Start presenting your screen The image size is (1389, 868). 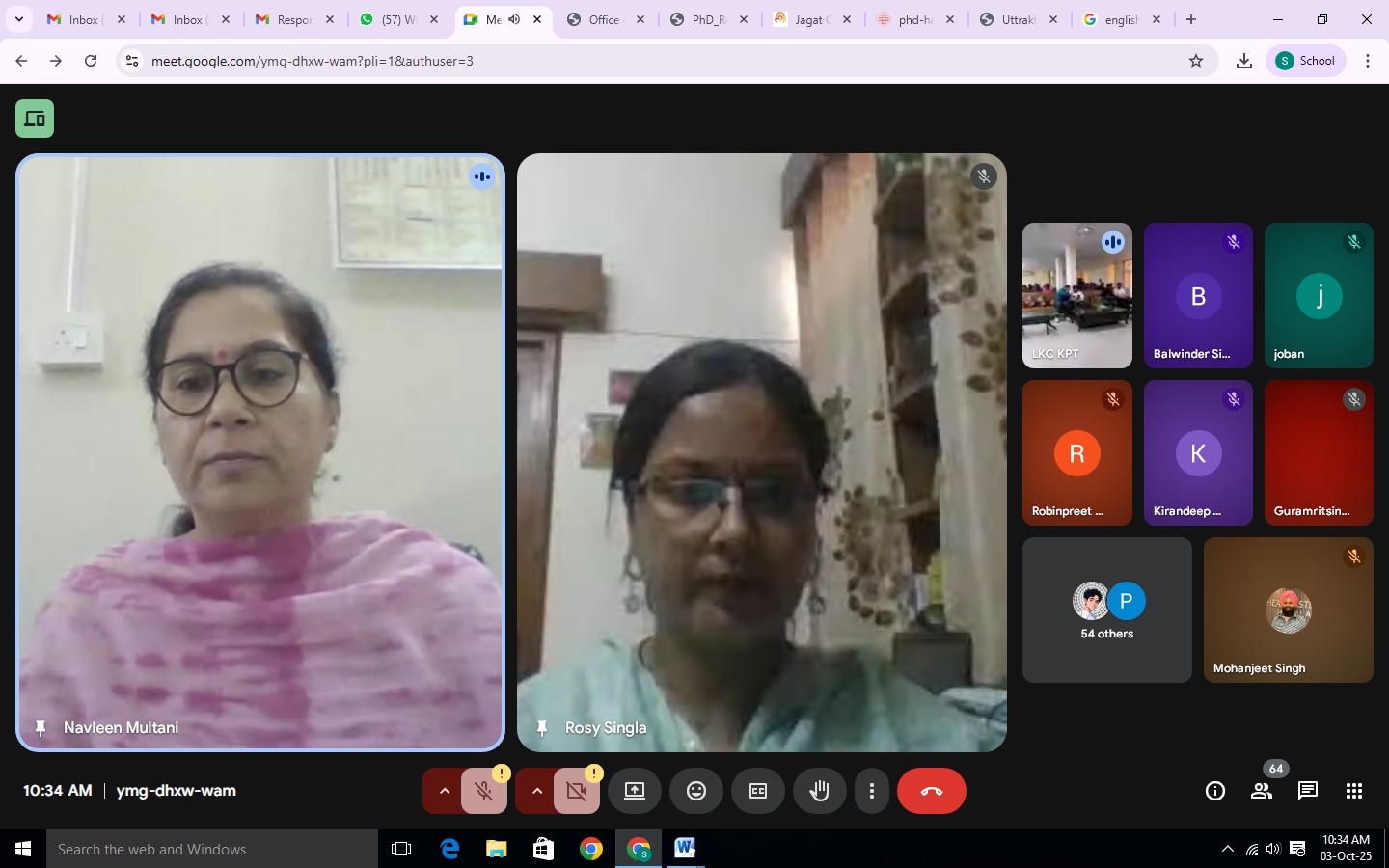point(634,791)
